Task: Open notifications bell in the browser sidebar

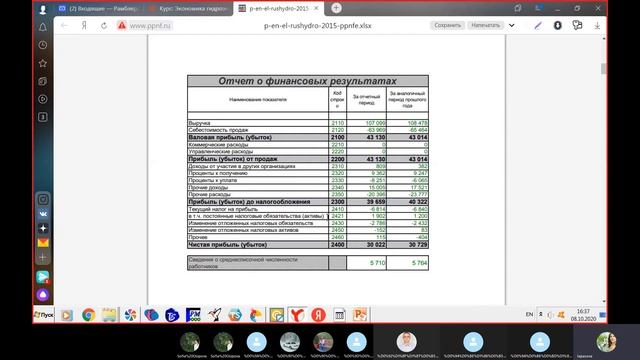Action: tap(43, 27)
